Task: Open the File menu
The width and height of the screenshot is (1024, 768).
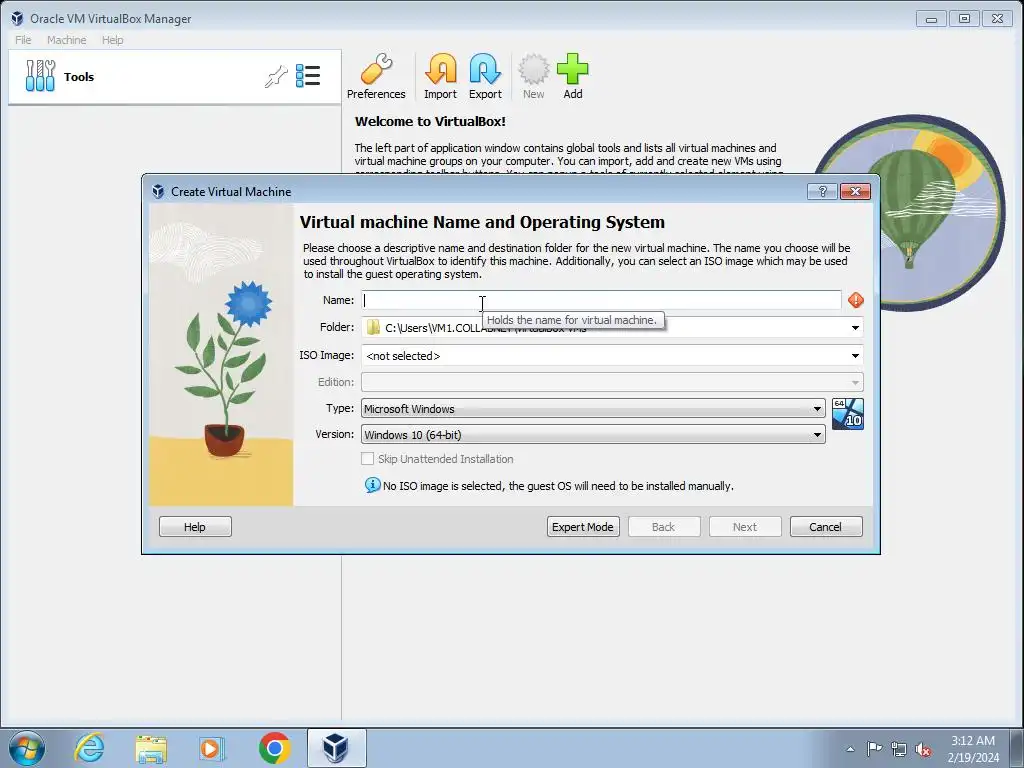Action: pyautogui.click(x=23, y=40)
